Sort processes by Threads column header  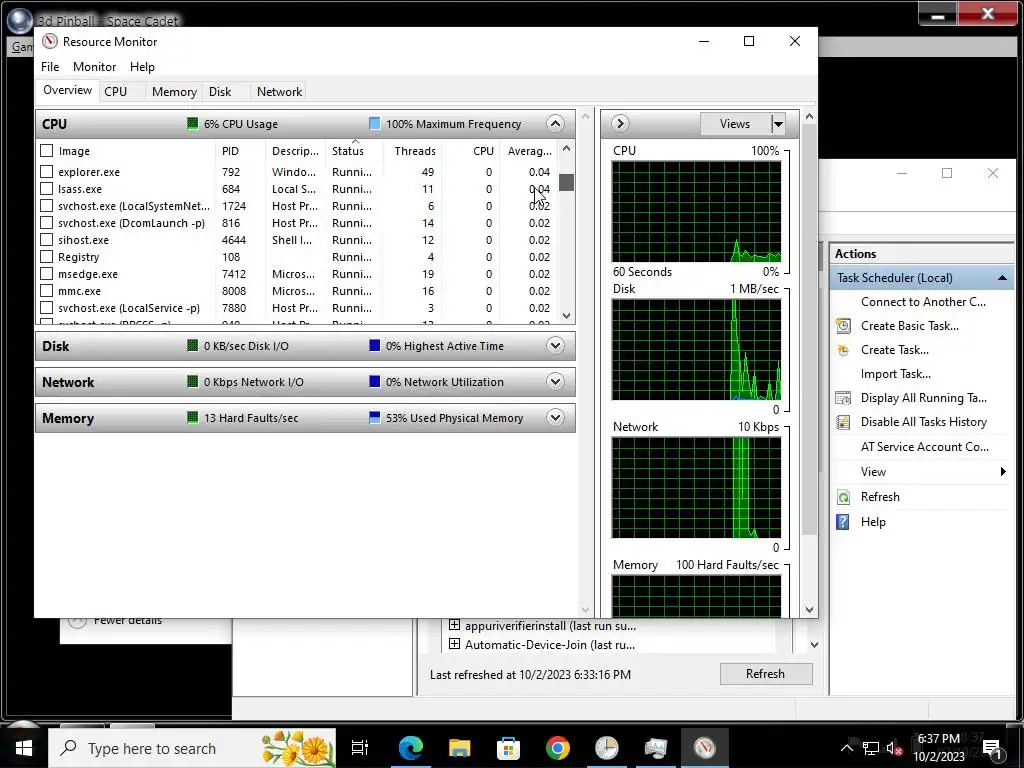click(415, 151)
